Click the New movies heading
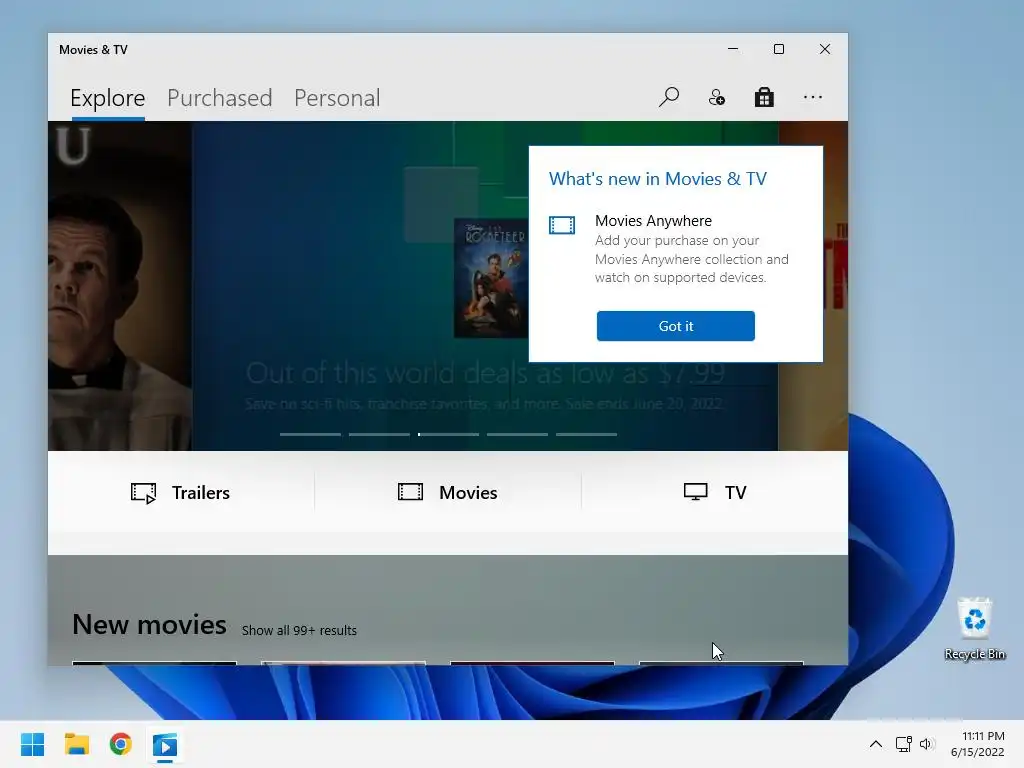Screen dimensions: 1024x768 pyautogui.click(x=150, y=624)
